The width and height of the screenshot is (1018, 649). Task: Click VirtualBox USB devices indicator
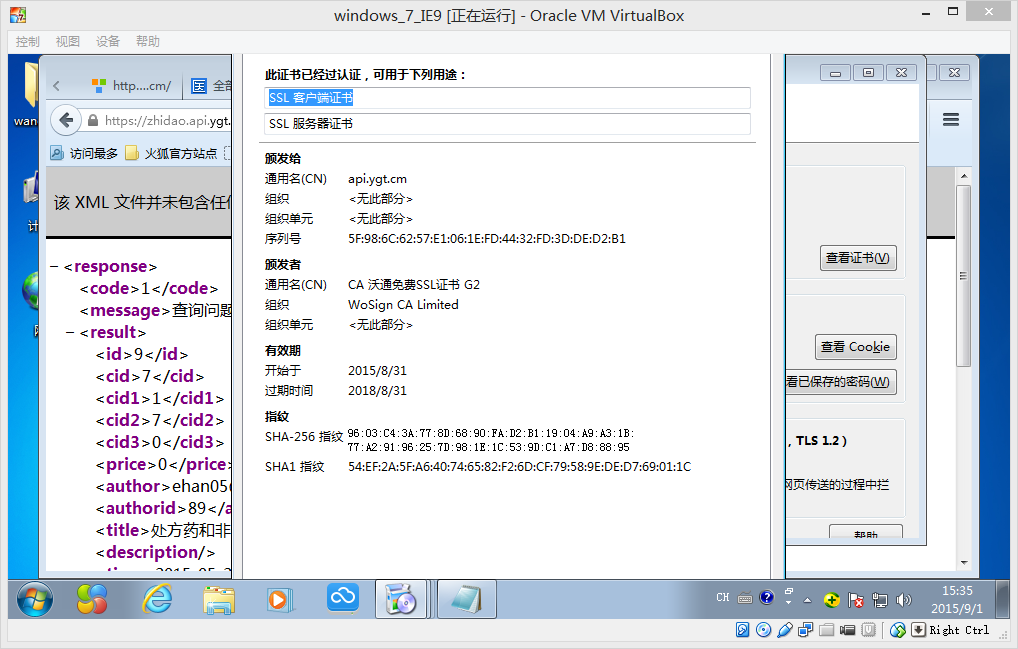point(784,630)
